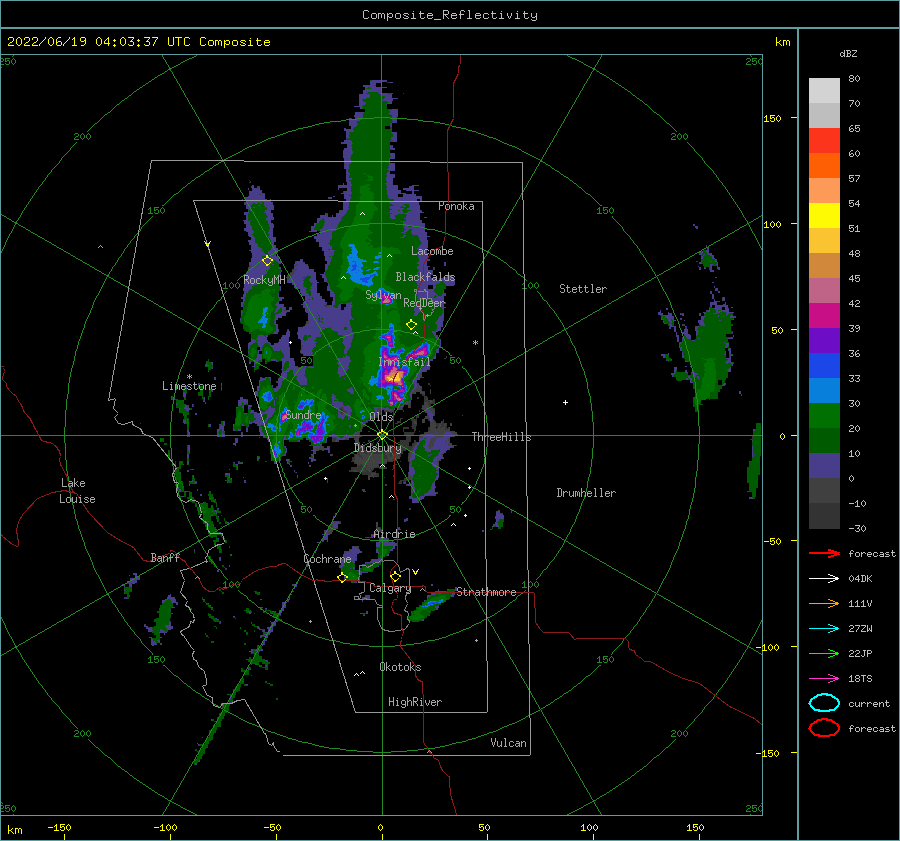Click the Lake Louise label

pyautogui.click(x=77, y=491)
